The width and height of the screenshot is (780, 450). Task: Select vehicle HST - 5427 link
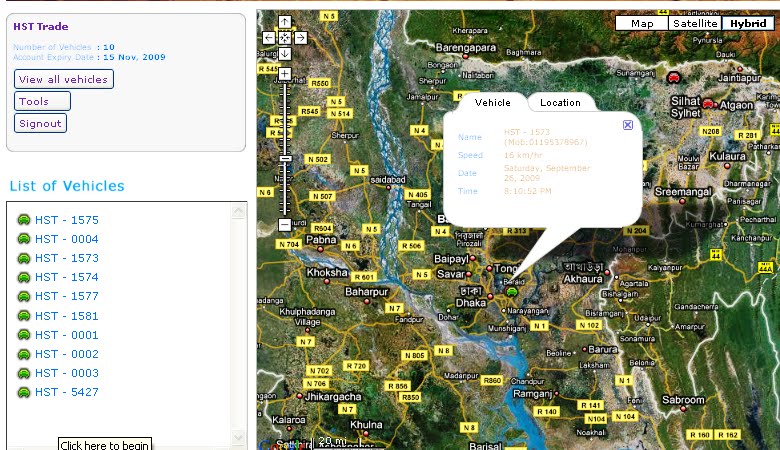pyautogui.click(x=67, y=392)
